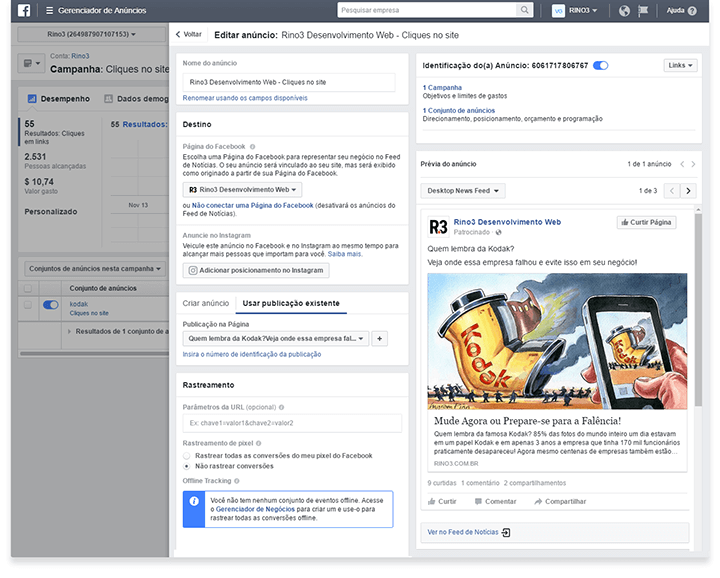Click the info icon next to Rastreamento de pixel

tap(259, 443)
